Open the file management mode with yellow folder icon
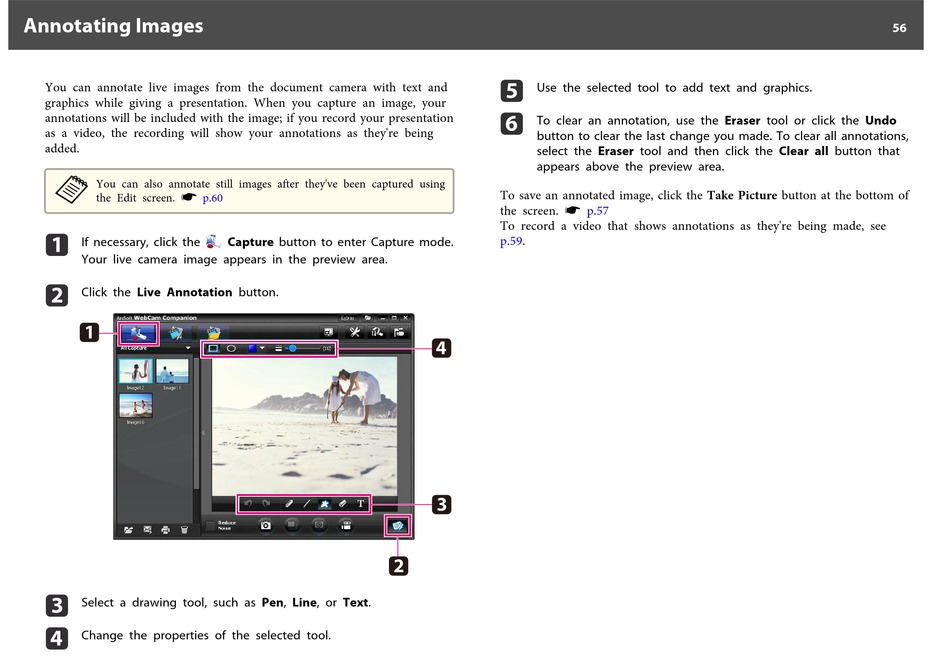This screenshot has width=950, height=660. click(213, 333)
